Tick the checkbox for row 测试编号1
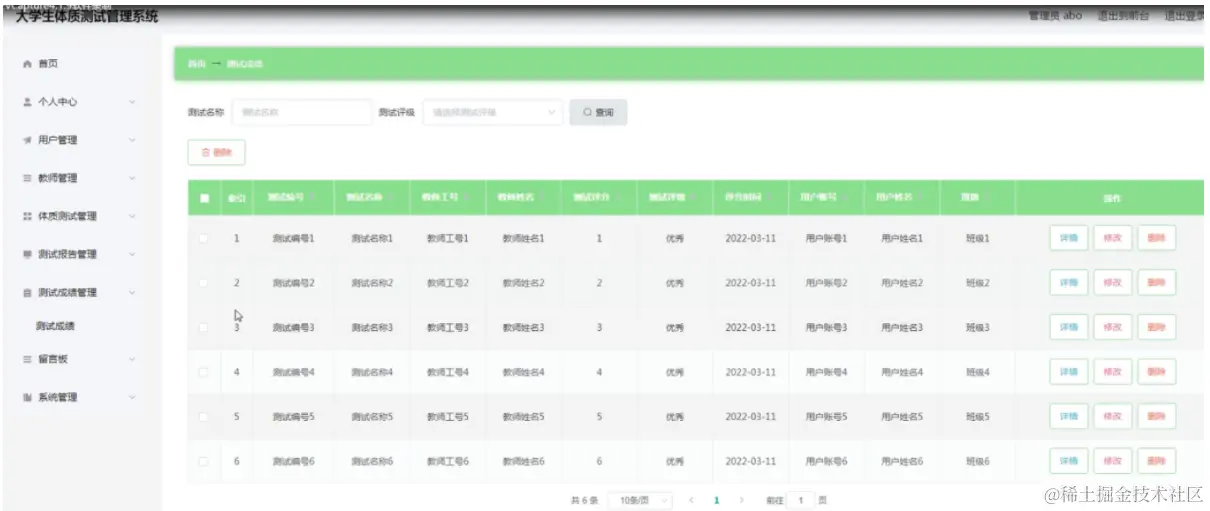The image size is (1210, 511). click(204, 239)
